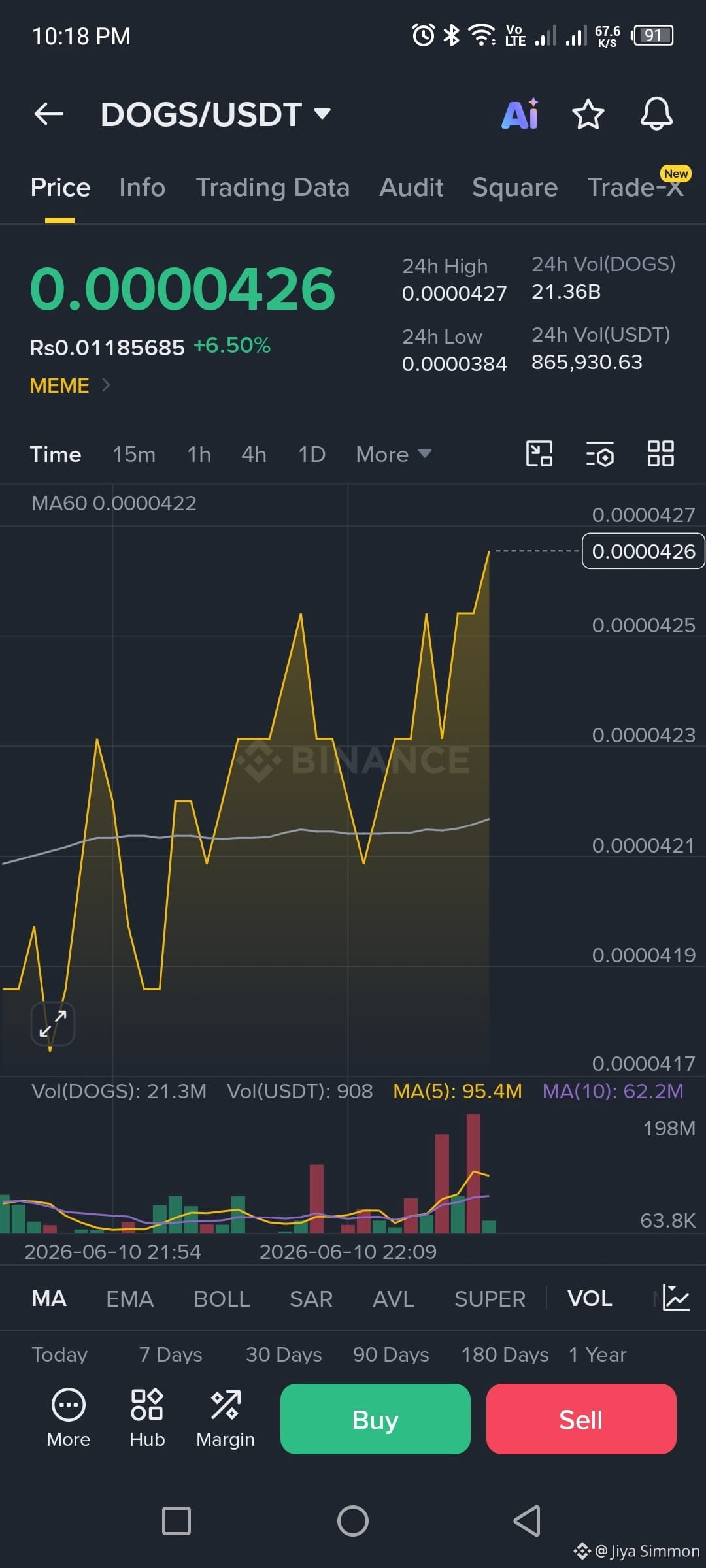Open the Audit tab
This screenshot has height=1568, width=706.
pyautogui.click(x=411, y=188)
